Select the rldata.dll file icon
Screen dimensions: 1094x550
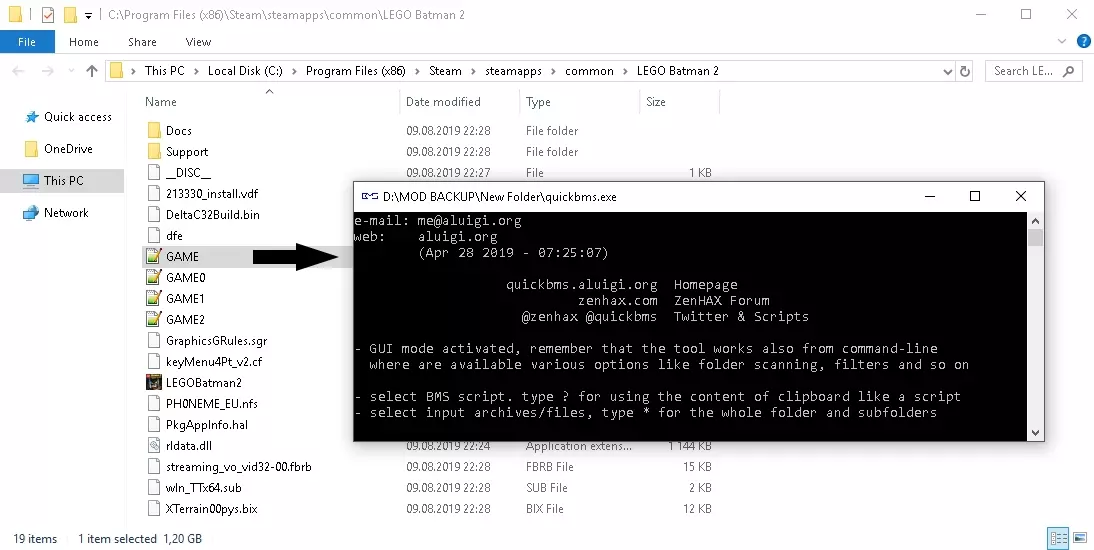coord(154,445)
